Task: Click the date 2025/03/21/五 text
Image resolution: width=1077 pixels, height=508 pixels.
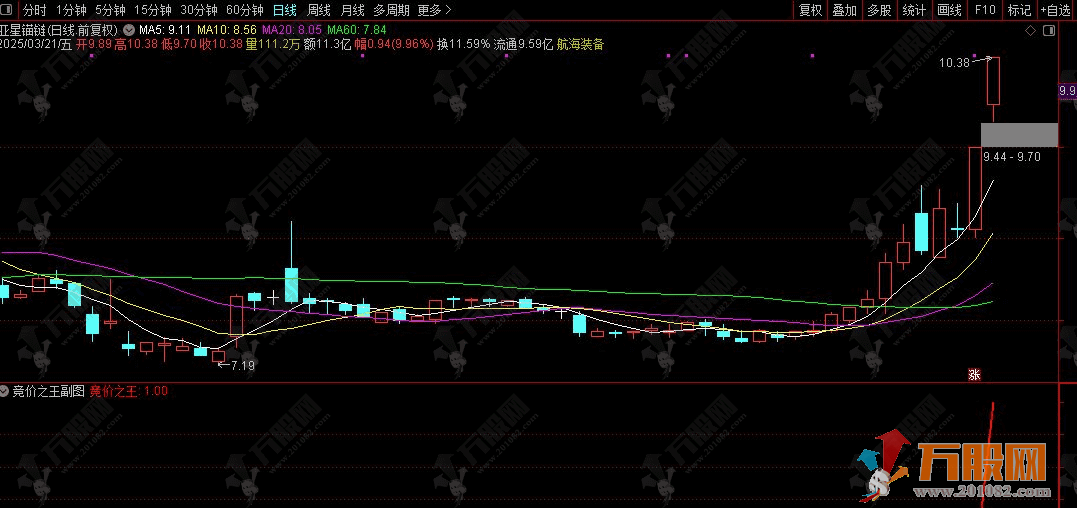Action: tap(36, 44)
